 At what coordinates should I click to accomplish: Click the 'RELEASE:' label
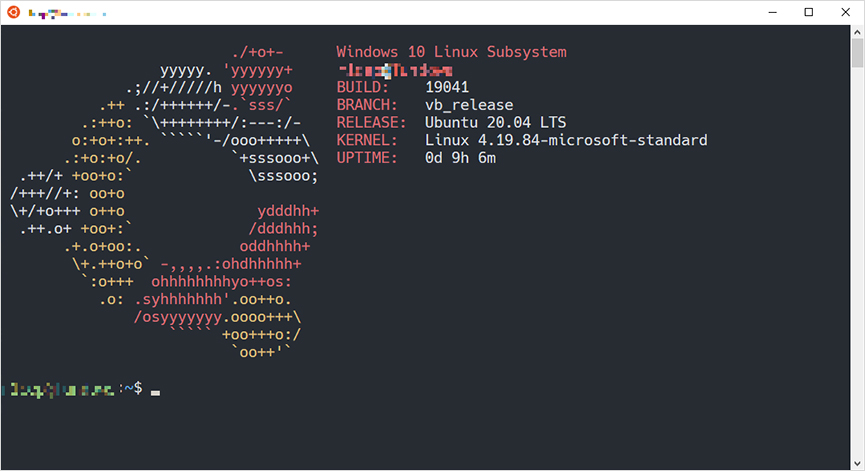[371, 122]
